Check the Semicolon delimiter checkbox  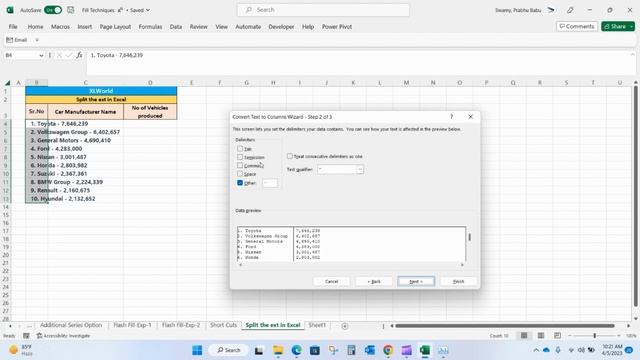pyautogui.click(x=240, y=157)
